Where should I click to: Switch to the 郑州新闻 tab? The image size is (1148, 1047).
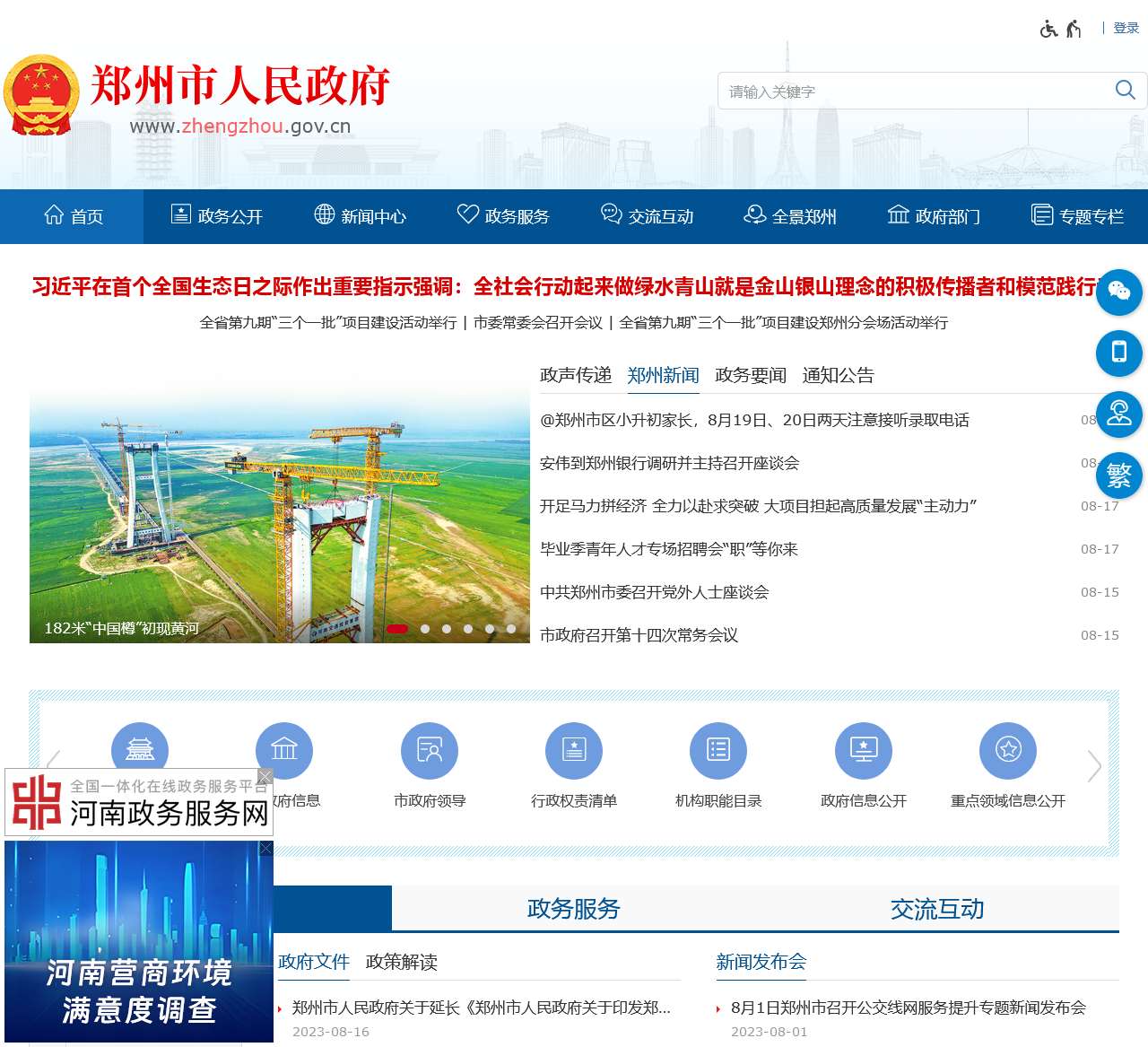click(x=663, y=375)
